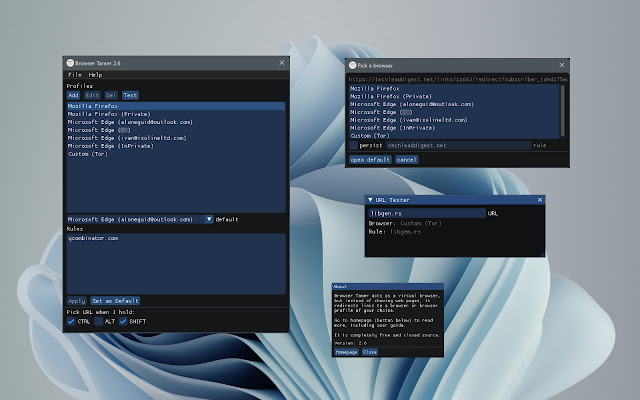Select Mozilla Firefox in the Profiles list
Image resolution: width=640 pixels, height=400 pixels.
pyautogui.click(x=176, y=106)
